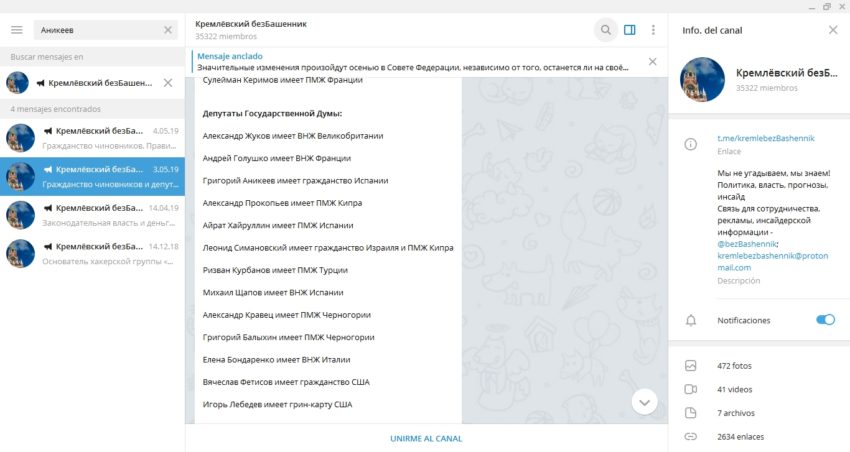Click line 'Григорий Балыхин имеет ПМЖ Черногории'
Screen dimensions: 850x452
coord(288,337)
